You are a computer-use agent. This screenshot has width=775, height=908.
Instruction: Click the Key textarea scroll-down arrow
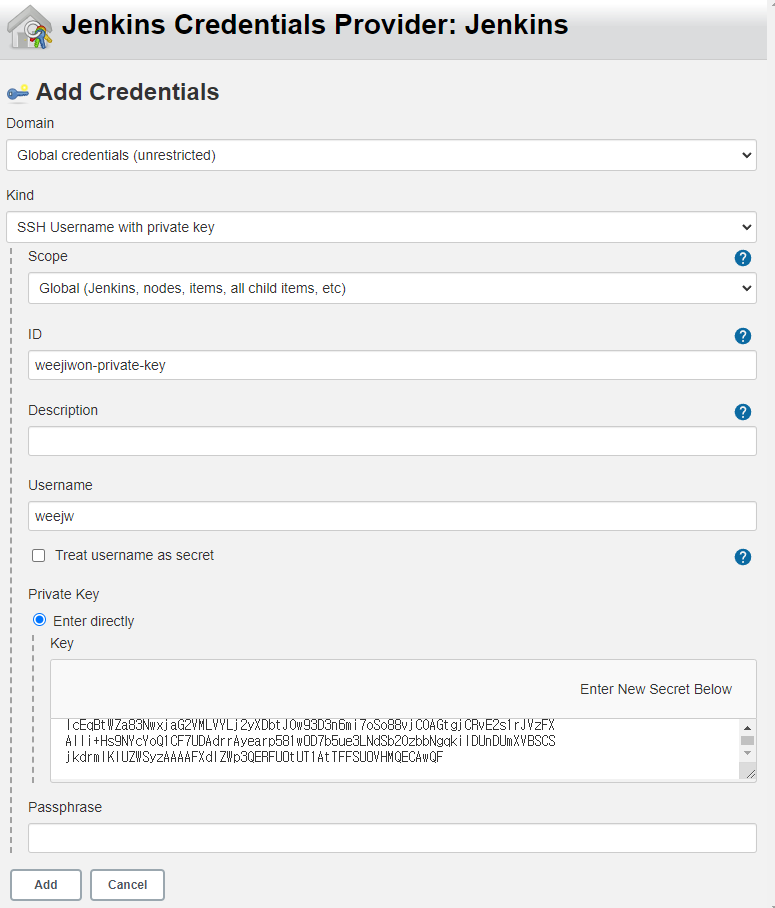point(747,753)
